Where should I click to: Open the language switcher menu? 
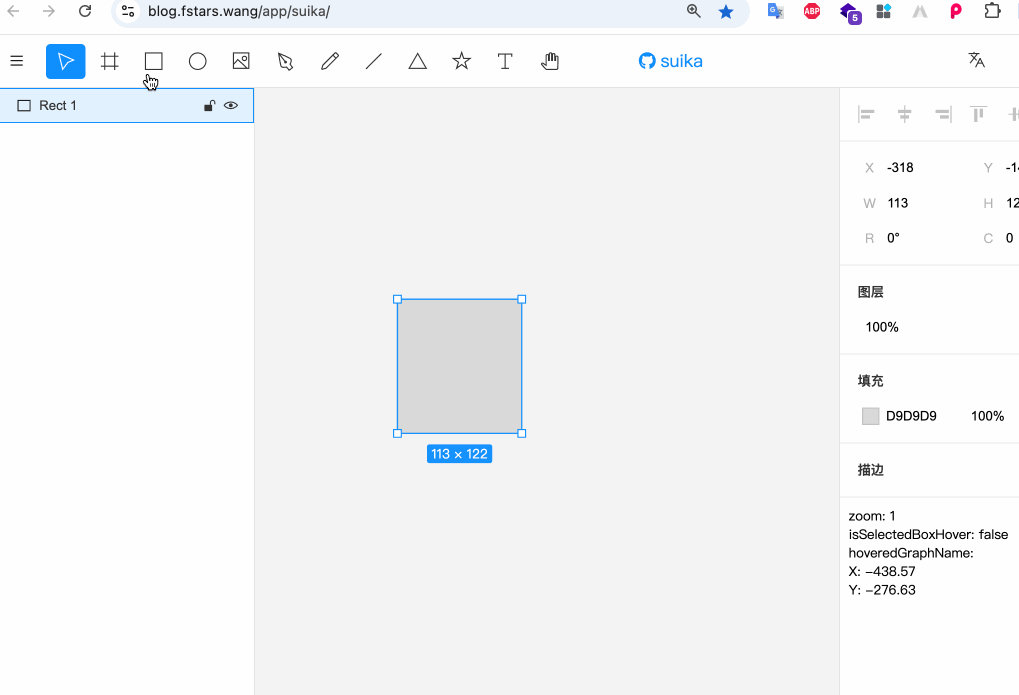point(976,60)
